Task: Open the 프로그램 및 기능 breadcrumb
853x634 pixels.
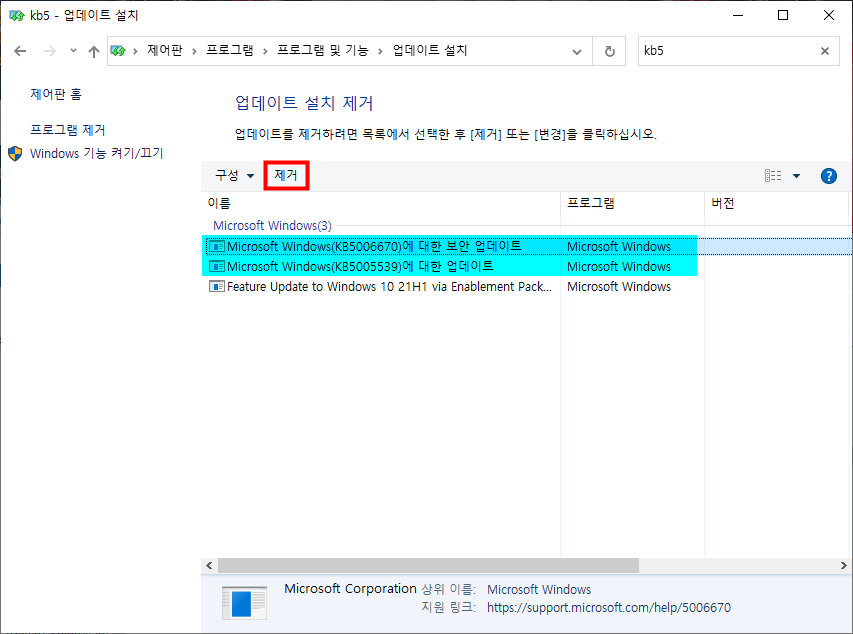Action: pos(323,51)
